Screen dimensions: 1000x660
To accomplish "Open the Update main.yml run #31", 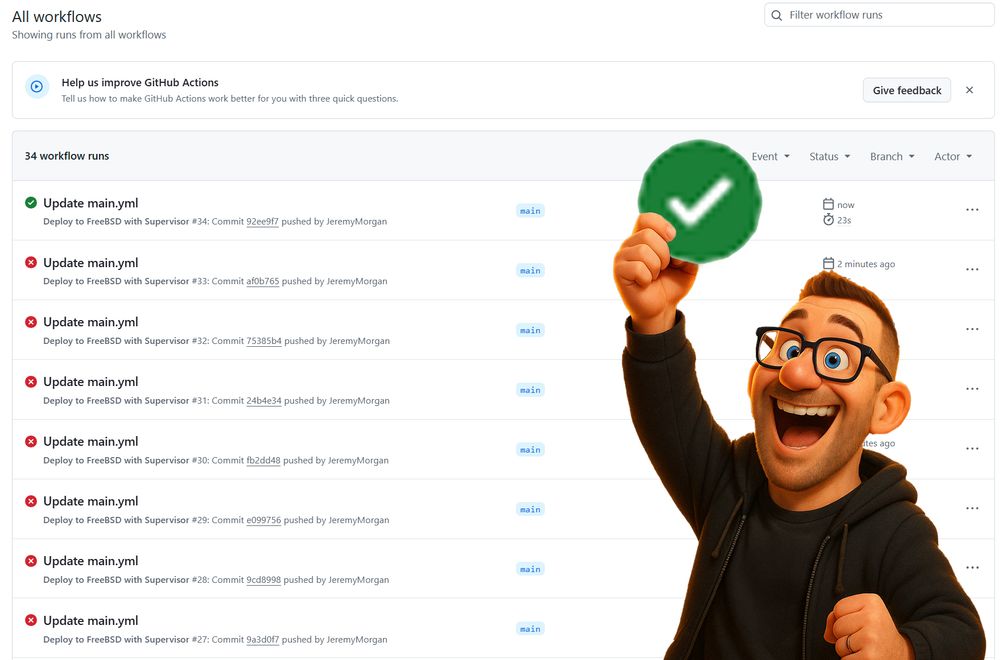I will coord(91,382).
